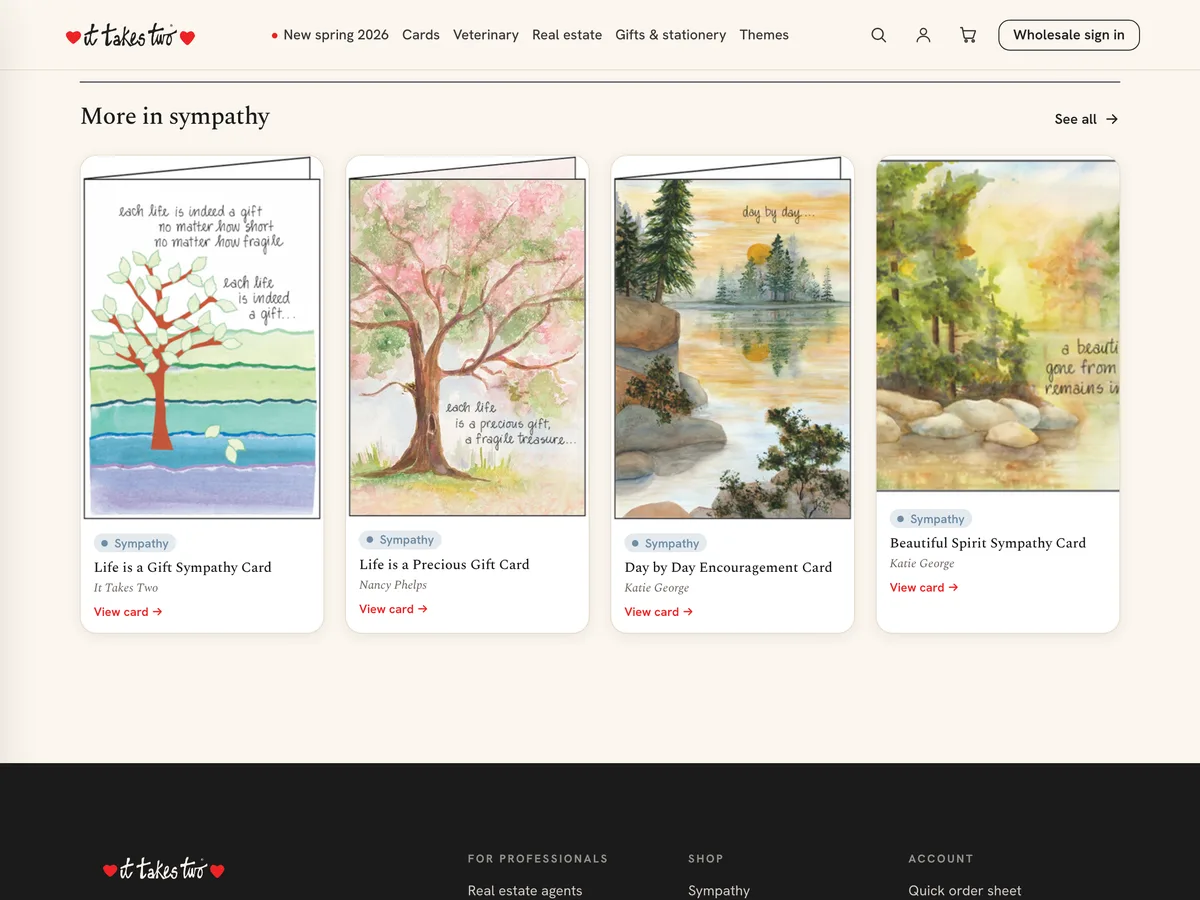Open Beautiful Spirit Sympathy Card image
Viewport: 1200px width, 900px height.
click(998, 325)
